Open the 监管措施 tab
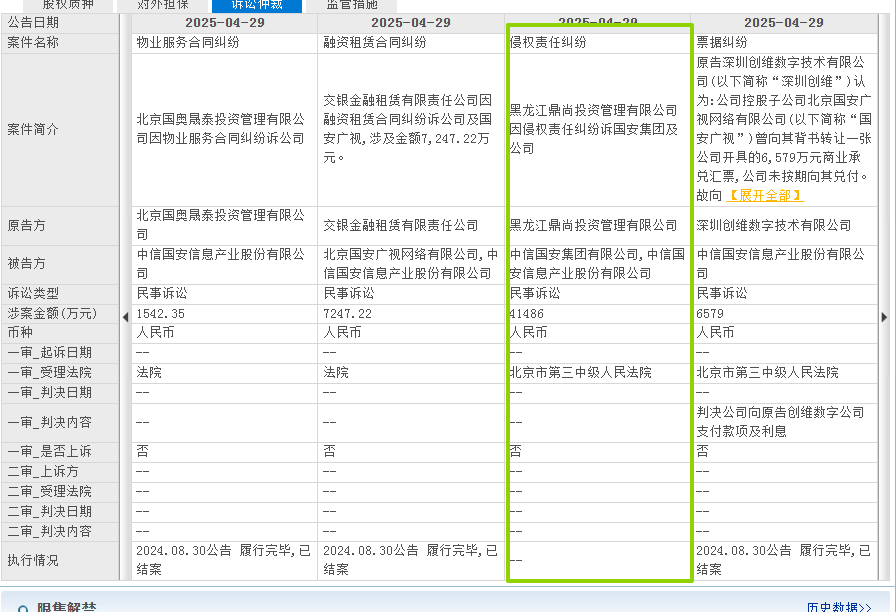This screenshot has height=612, width=896. tap(351, 5)
